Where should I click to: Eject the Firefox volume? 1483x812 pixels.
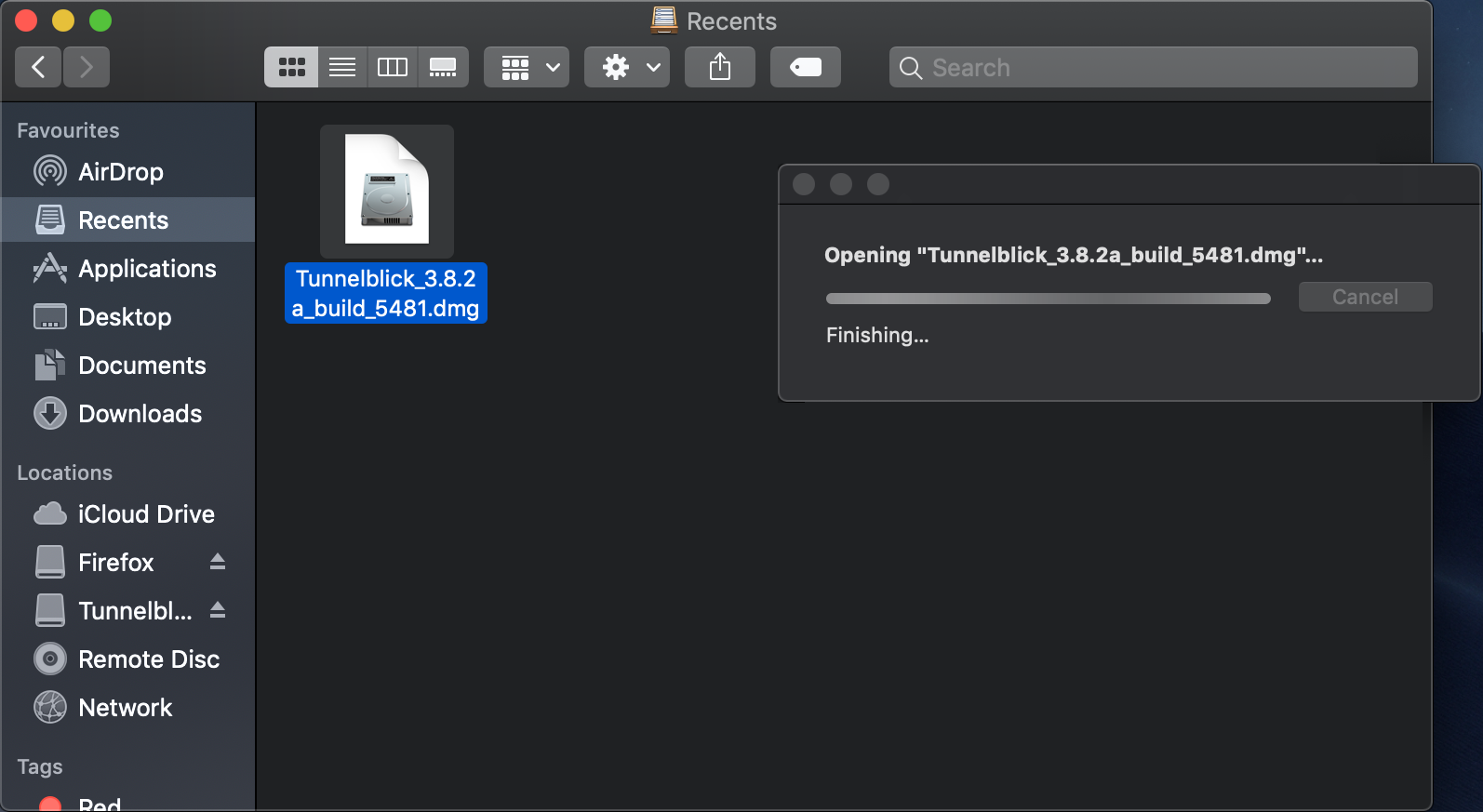coord(218,562)
